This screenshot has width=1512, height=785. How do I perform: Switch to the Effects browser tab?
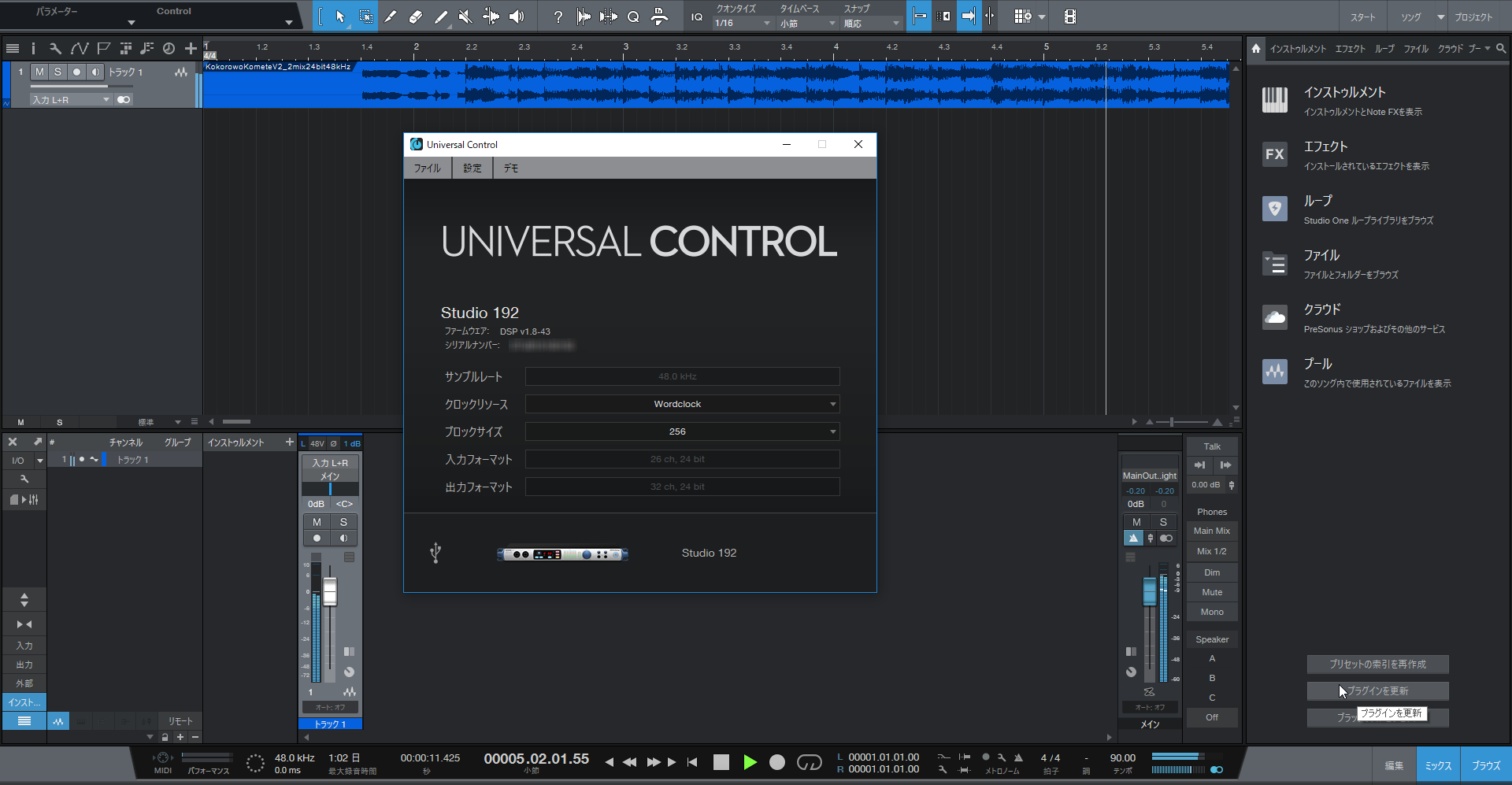tap(1350, 49)
